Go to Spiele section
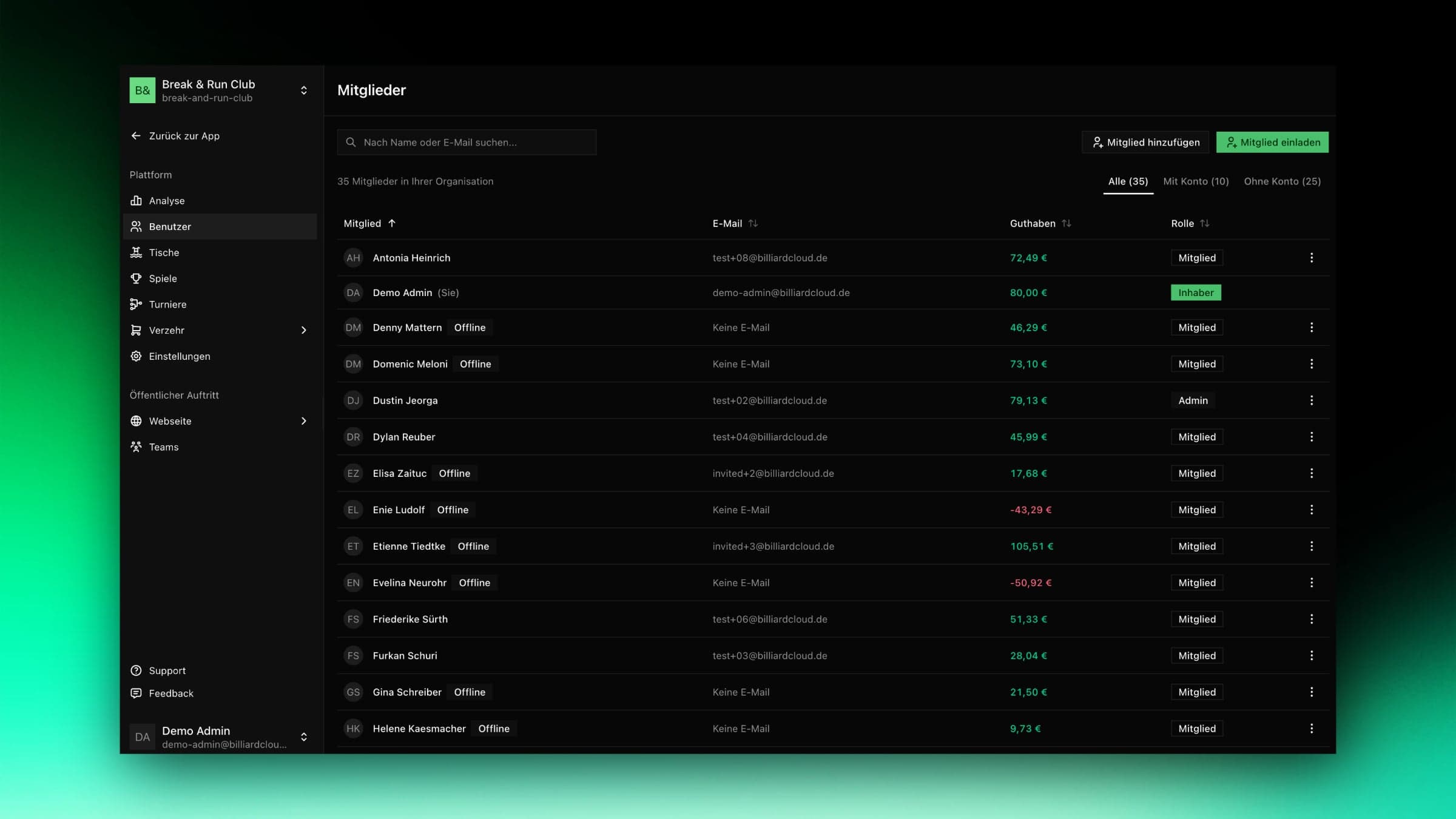Viewport: 1456px width, 819px height. point(220,278)
